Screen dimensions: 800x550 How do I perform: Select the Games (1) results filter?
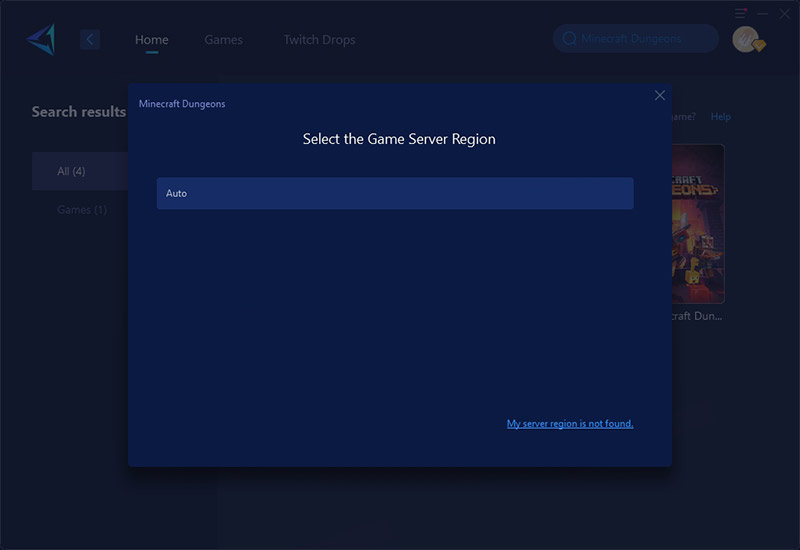click(x=82, y=210)
